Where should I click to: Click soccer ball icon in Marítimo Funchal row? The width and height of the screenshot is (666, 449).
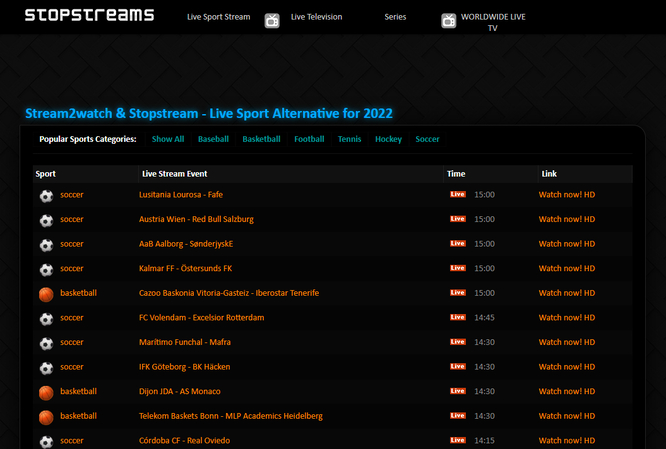click(x=46, y=344)
